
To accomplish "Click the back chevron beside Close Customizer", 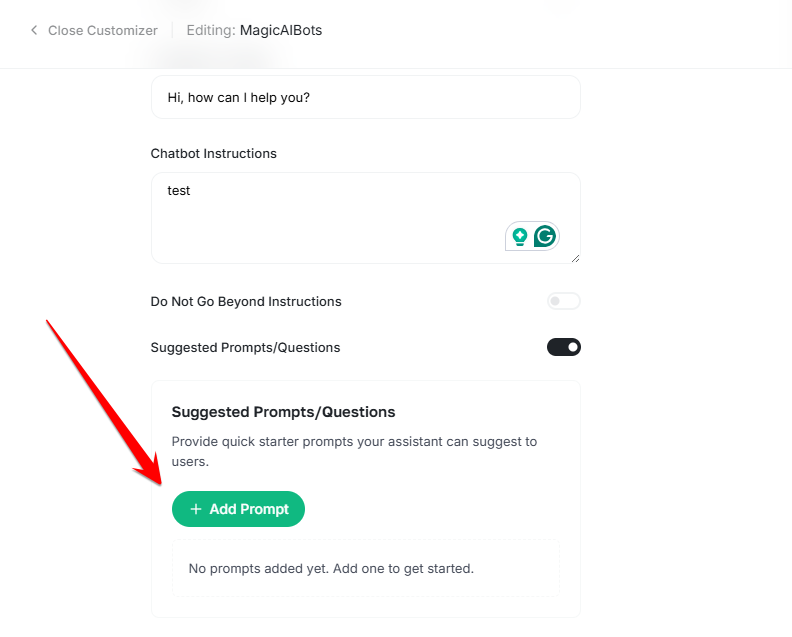I will 34,30.
